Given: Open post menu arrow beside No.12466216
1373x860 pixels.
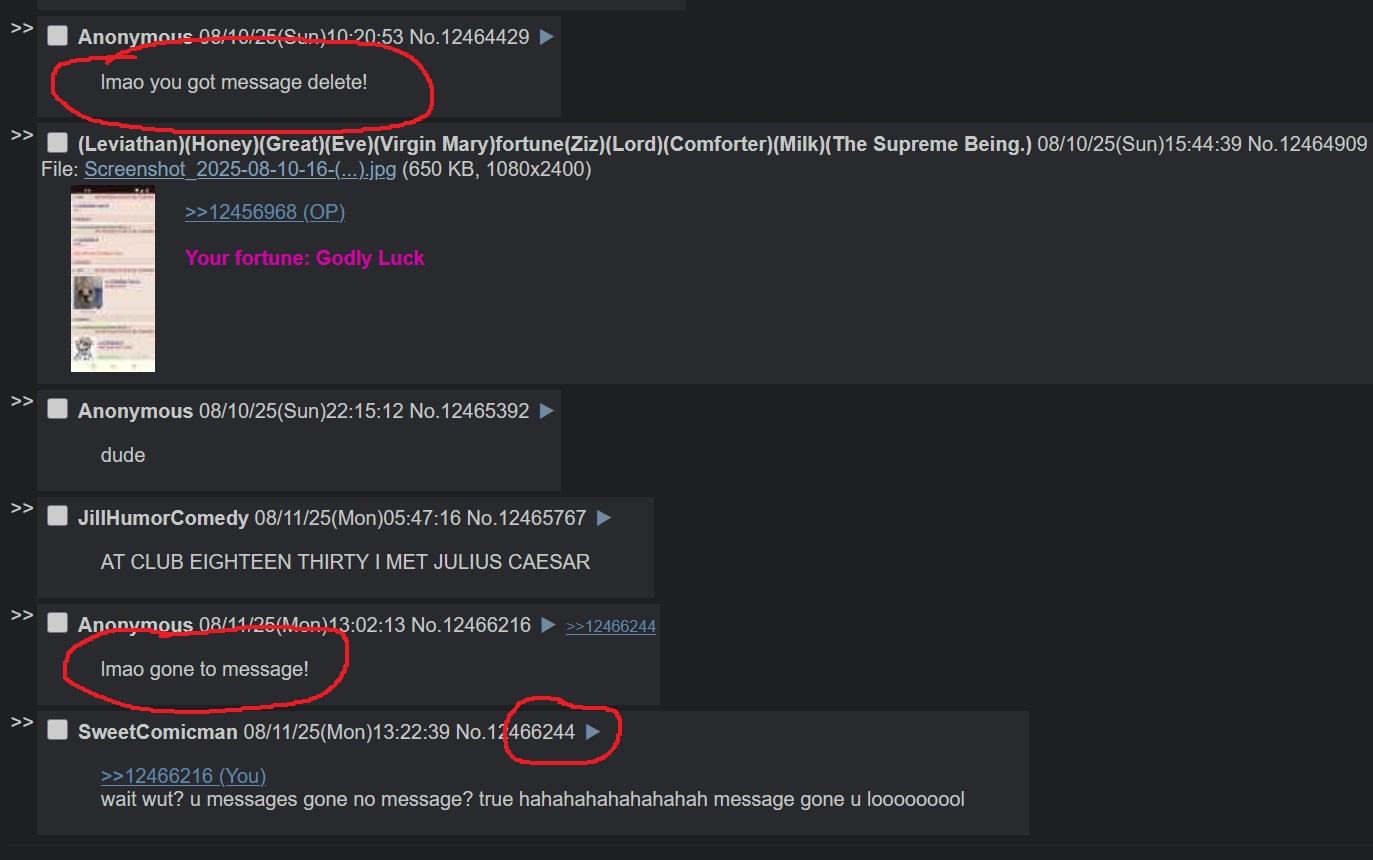Looking at the screenshot, I should point(548,625).
